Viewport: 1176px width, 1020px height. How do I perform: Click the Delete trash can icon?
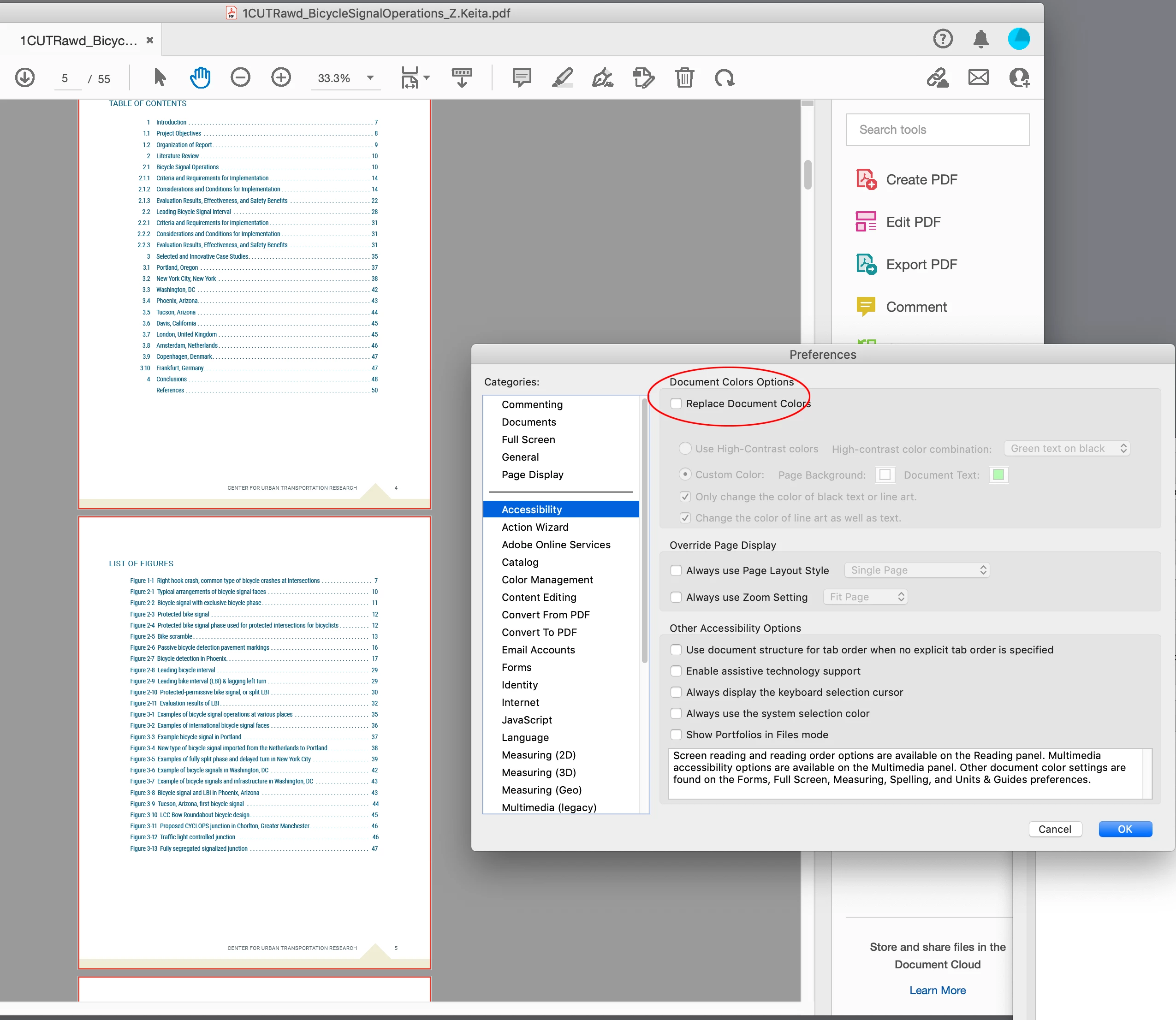click(x=684, y=77)
